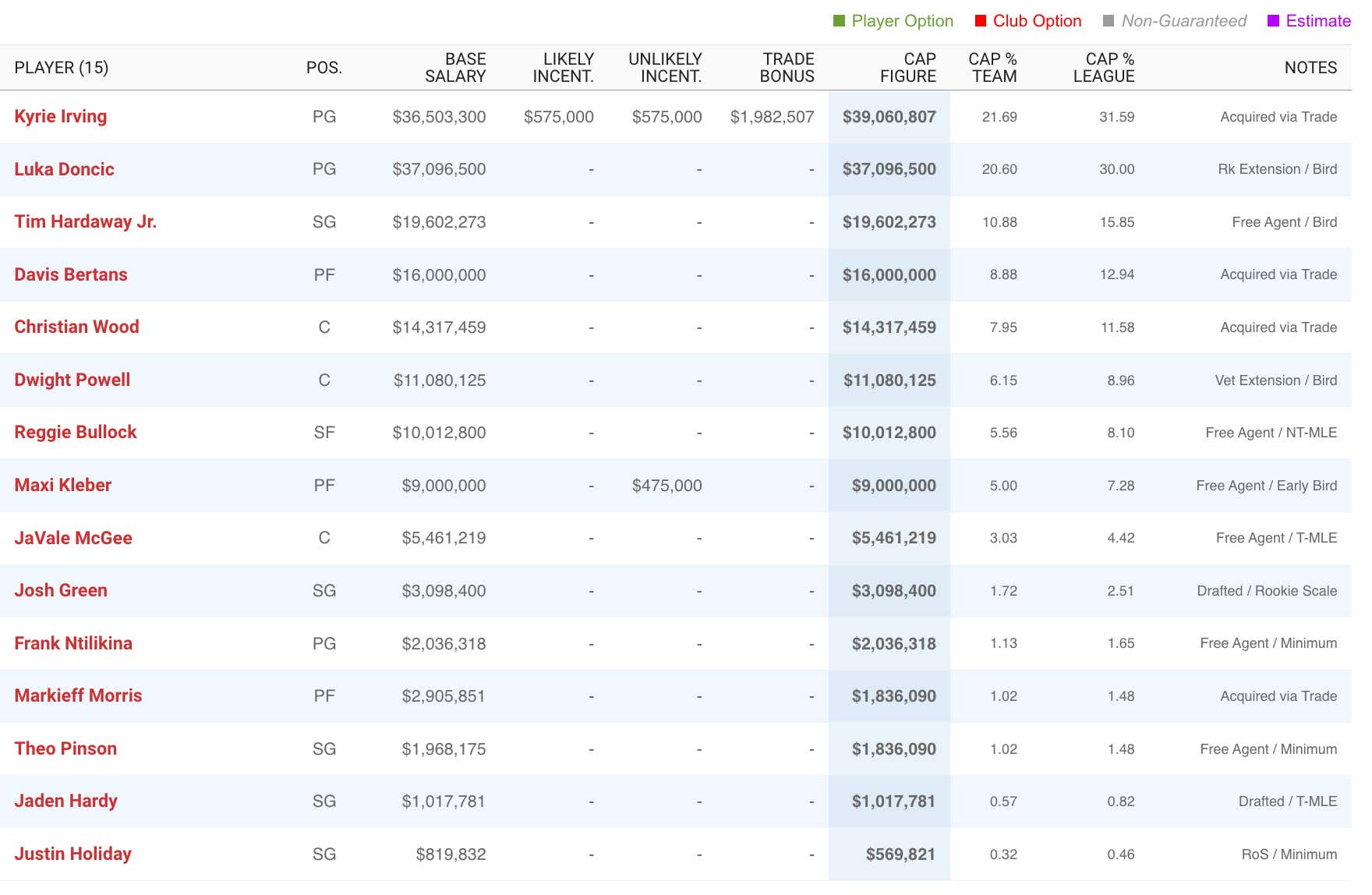The height and width of the screenshot is (895, 1372).
Task: Select the Josh Green link
Action: pos(61,590)
